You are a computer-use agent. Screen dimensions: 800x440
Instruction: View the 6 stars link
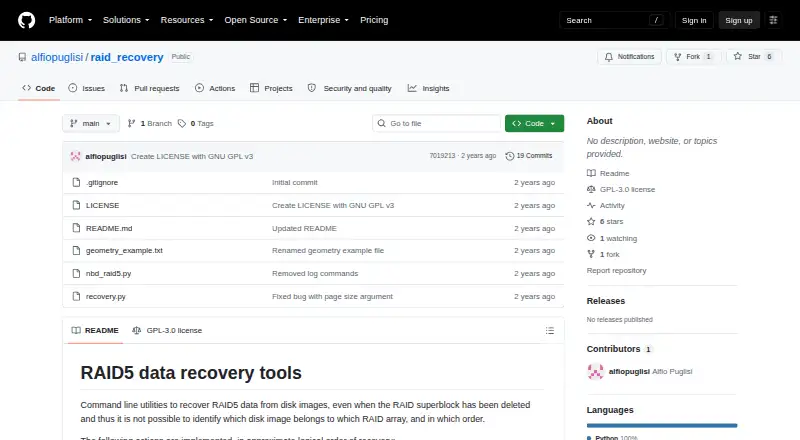coord(605,222)
